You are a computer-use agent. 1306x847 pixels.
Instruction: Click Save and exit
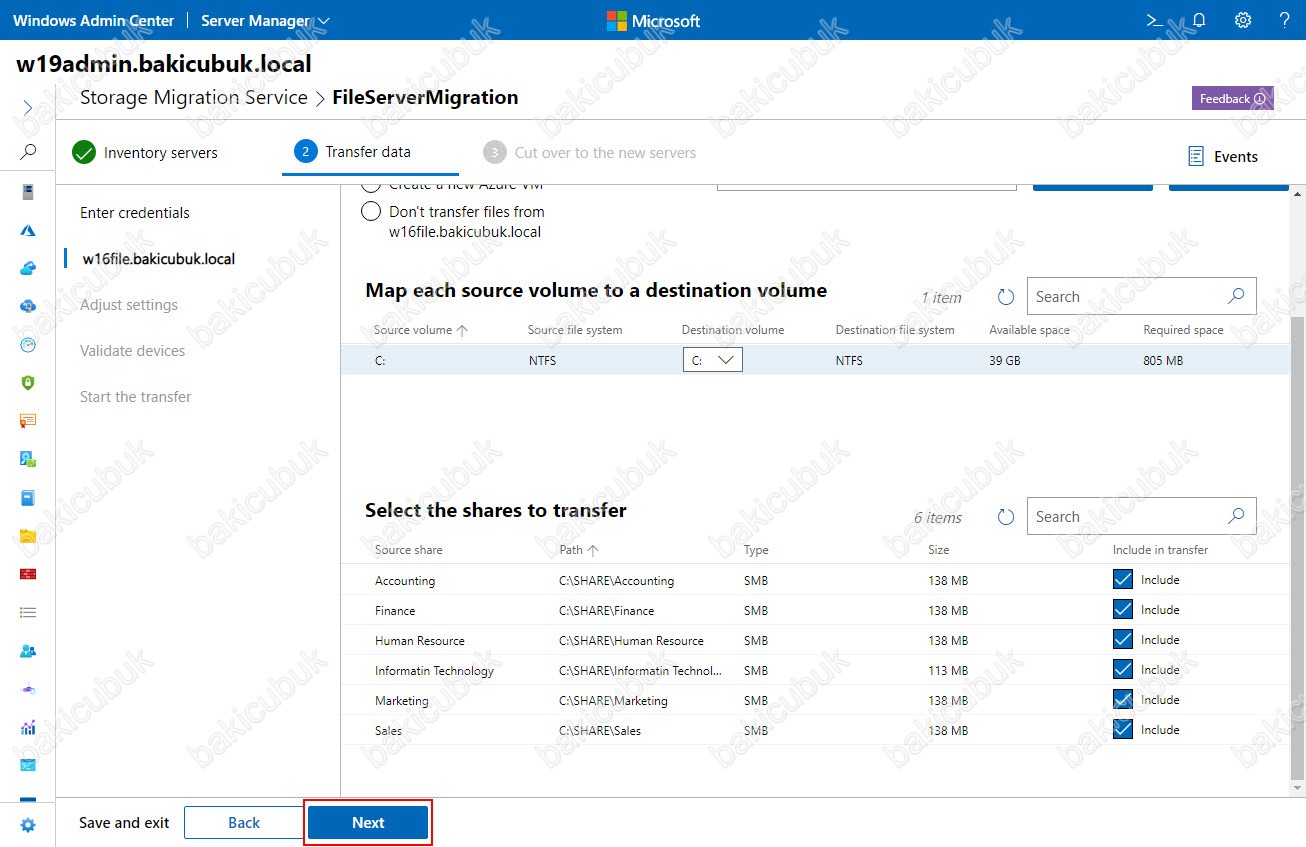pos(124,823)
